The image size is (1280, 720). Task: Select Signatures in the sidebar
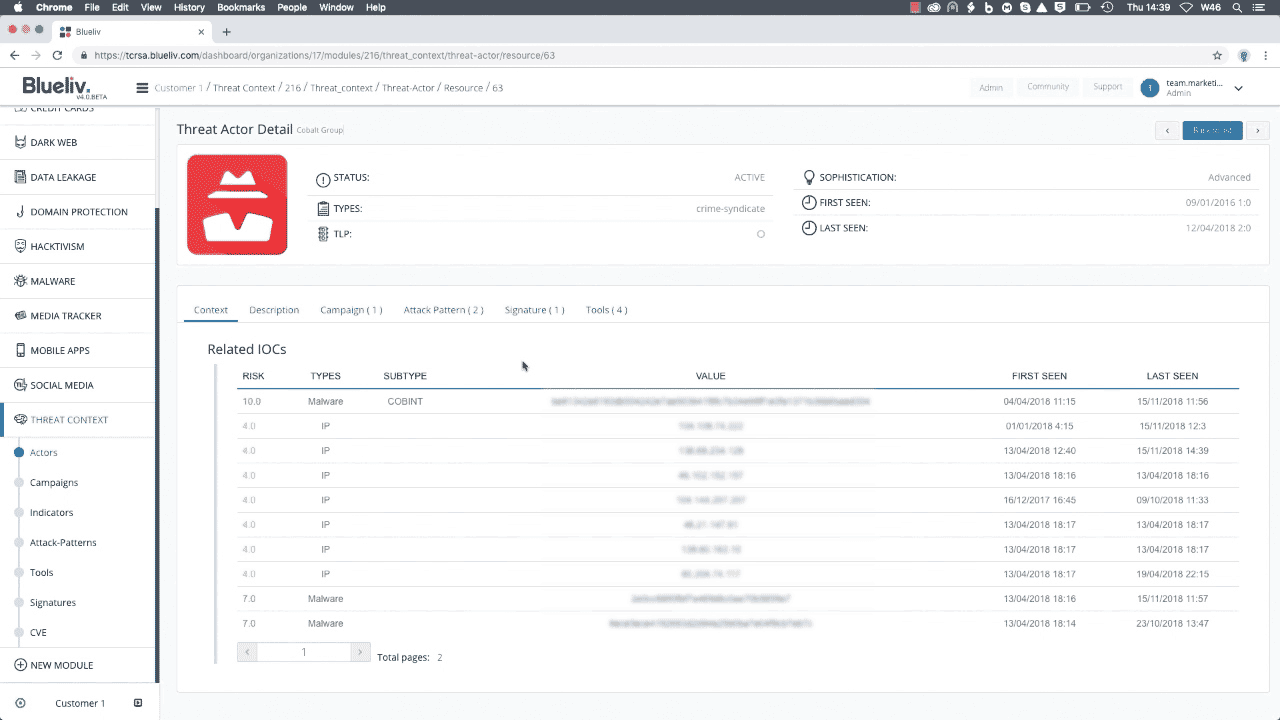coord(52,602)
